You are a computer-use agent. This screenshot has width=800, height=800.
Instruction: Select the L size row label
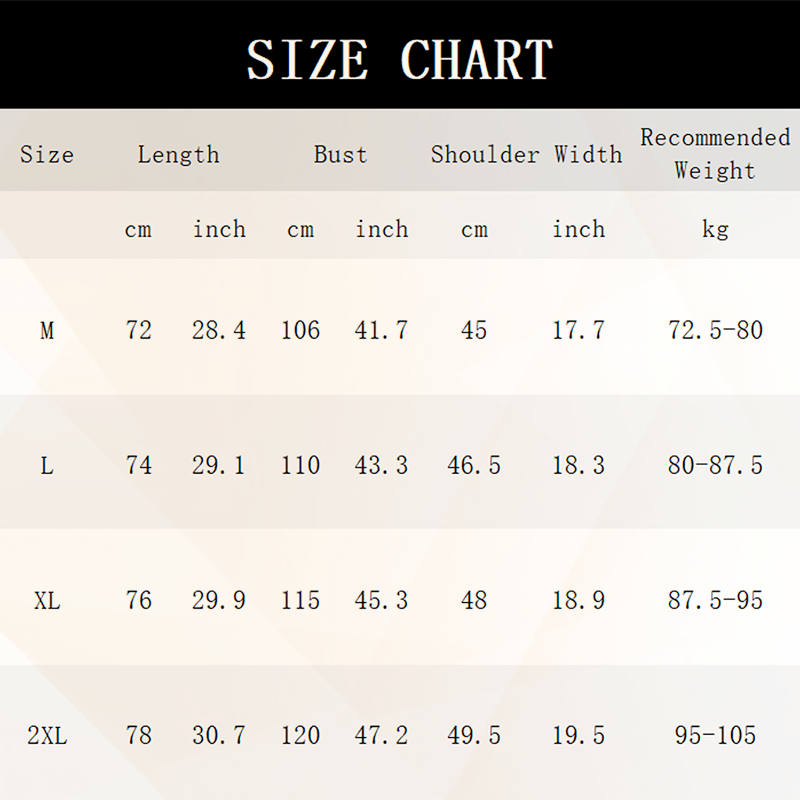point(47,465)
